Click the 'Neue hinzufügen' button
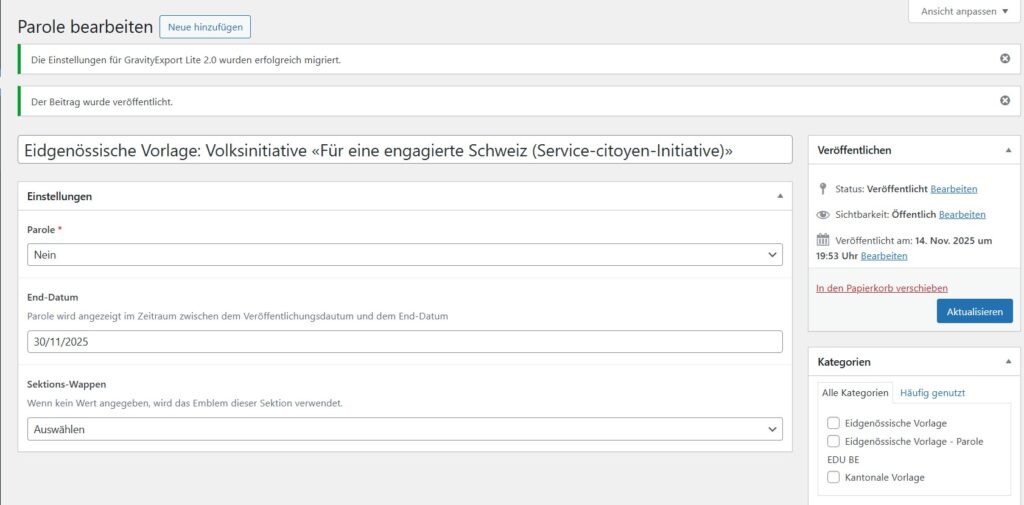1024x505 pixels. [x=205, y=27]
